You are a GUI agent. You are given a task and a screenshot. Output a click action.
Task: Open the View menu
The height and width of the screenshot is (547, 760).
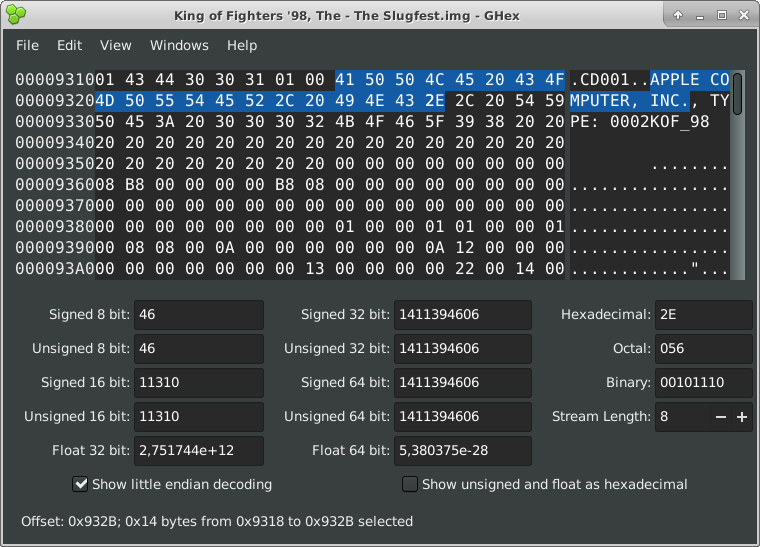click(115, 46)
